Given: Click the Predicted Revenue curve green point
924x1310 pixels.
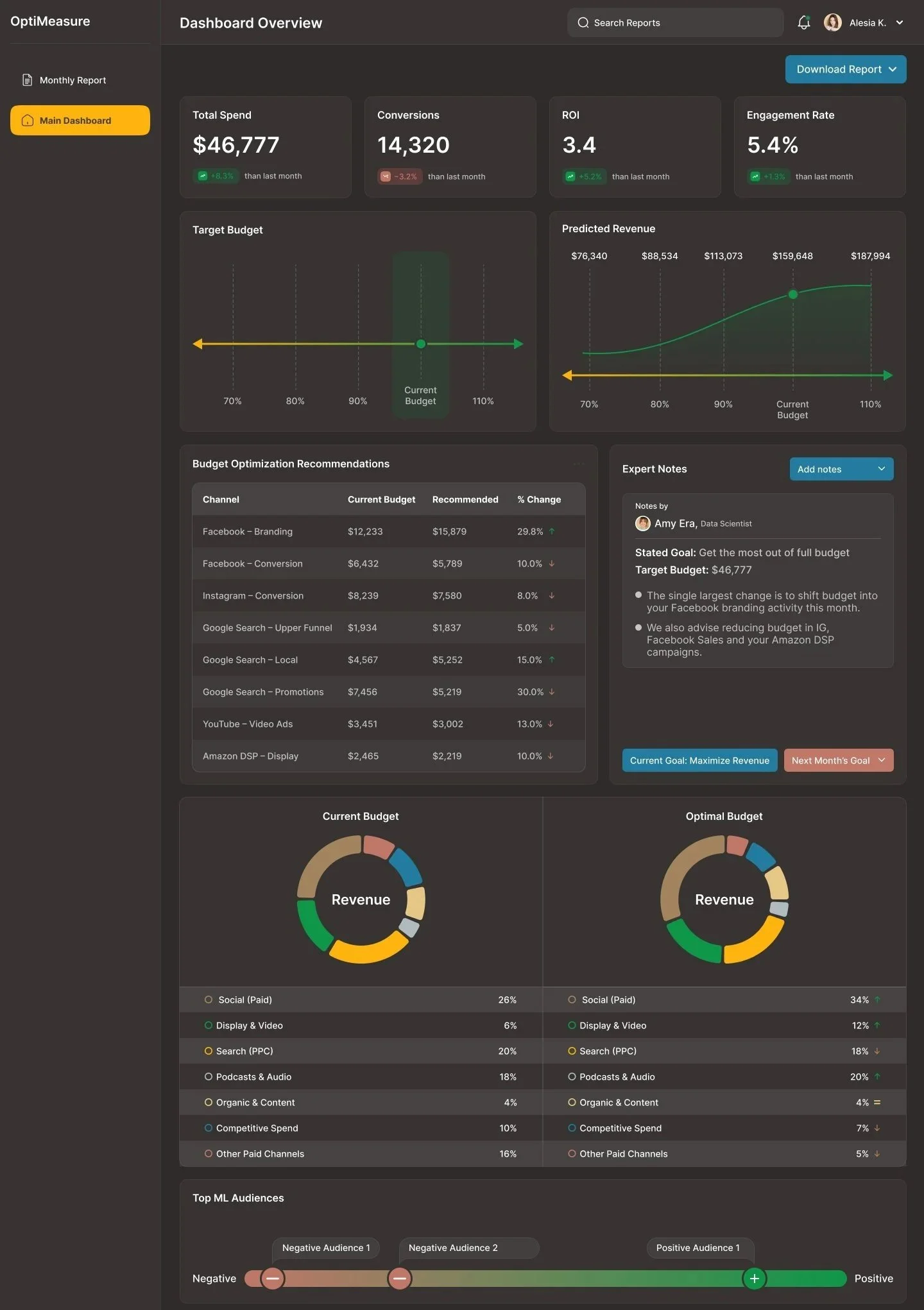Looking at the screenshot, I should 793,294.
